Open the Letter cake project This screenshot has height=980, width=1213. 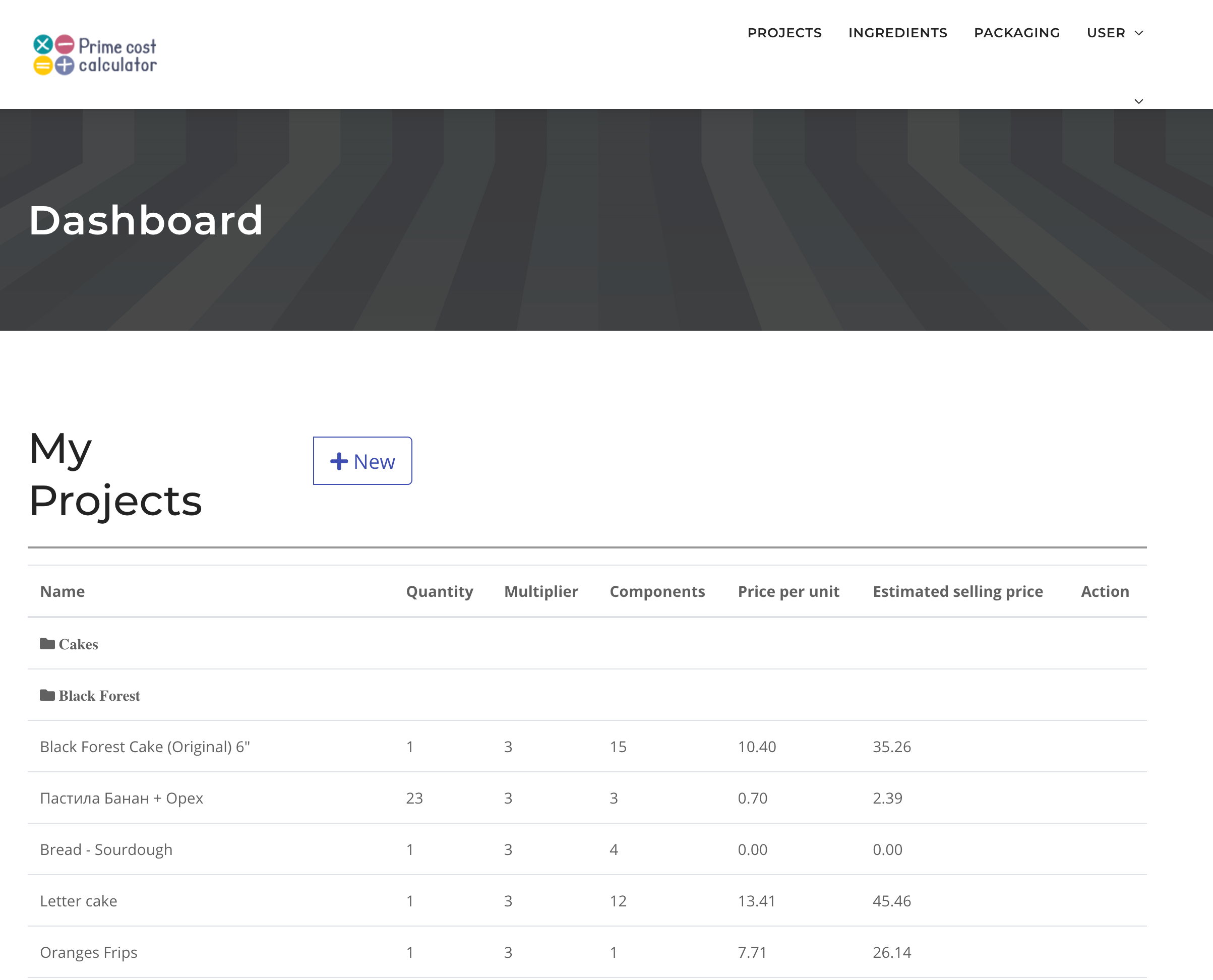(79, 901)
